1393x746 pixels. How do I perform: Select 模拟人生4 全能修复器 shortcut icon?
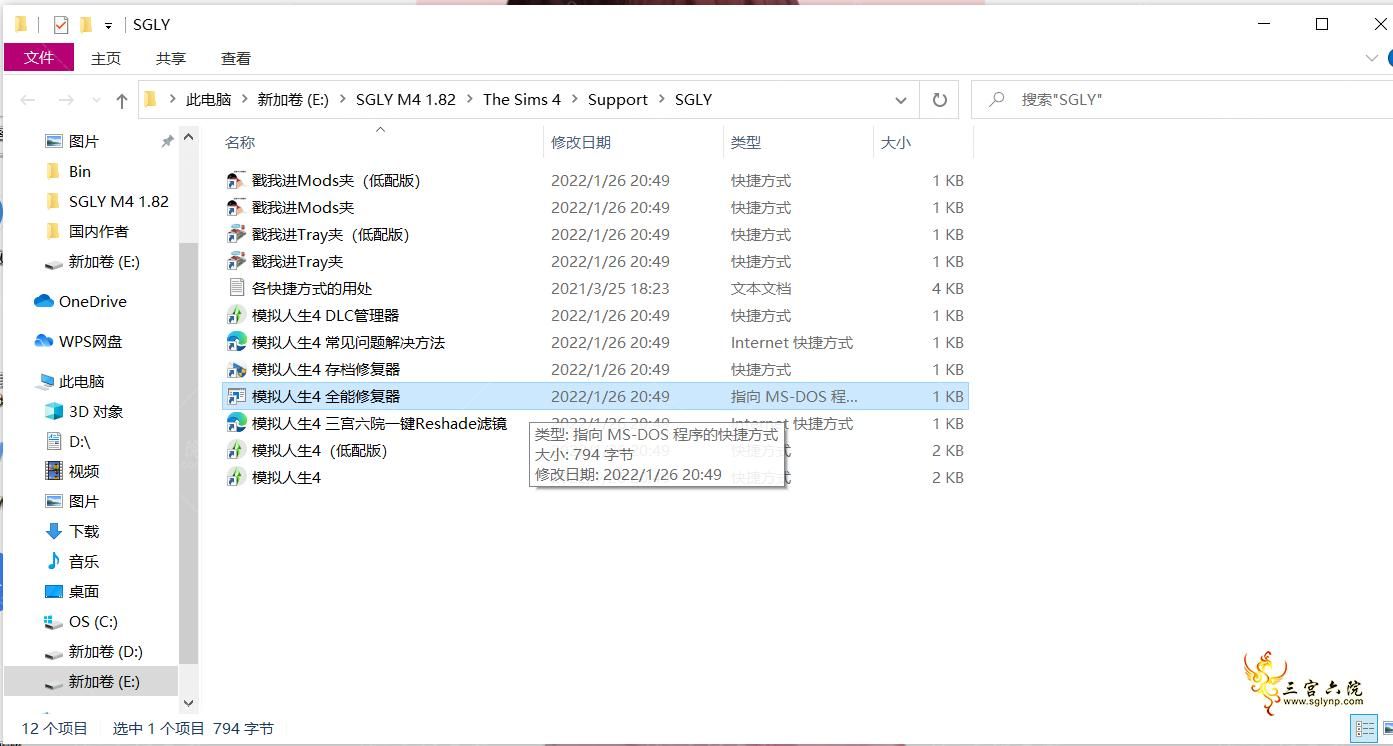click(x=236, y=397)
